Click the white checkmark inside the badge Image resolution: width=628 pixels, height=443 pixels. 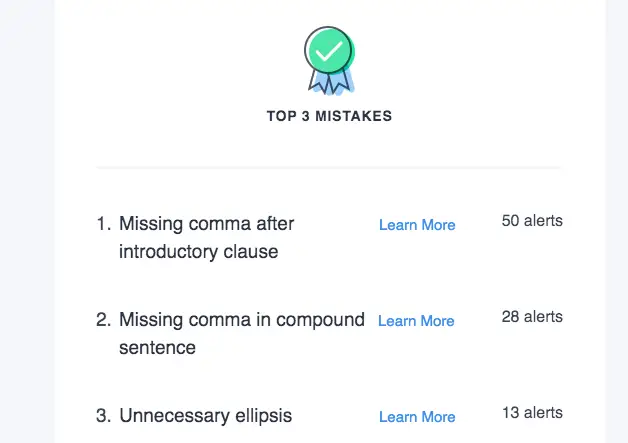tap(329, 51)
